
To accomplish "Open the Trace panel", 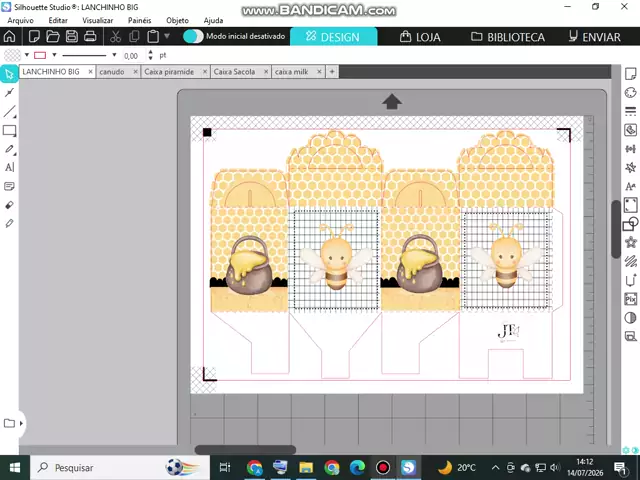I will 631,130.
